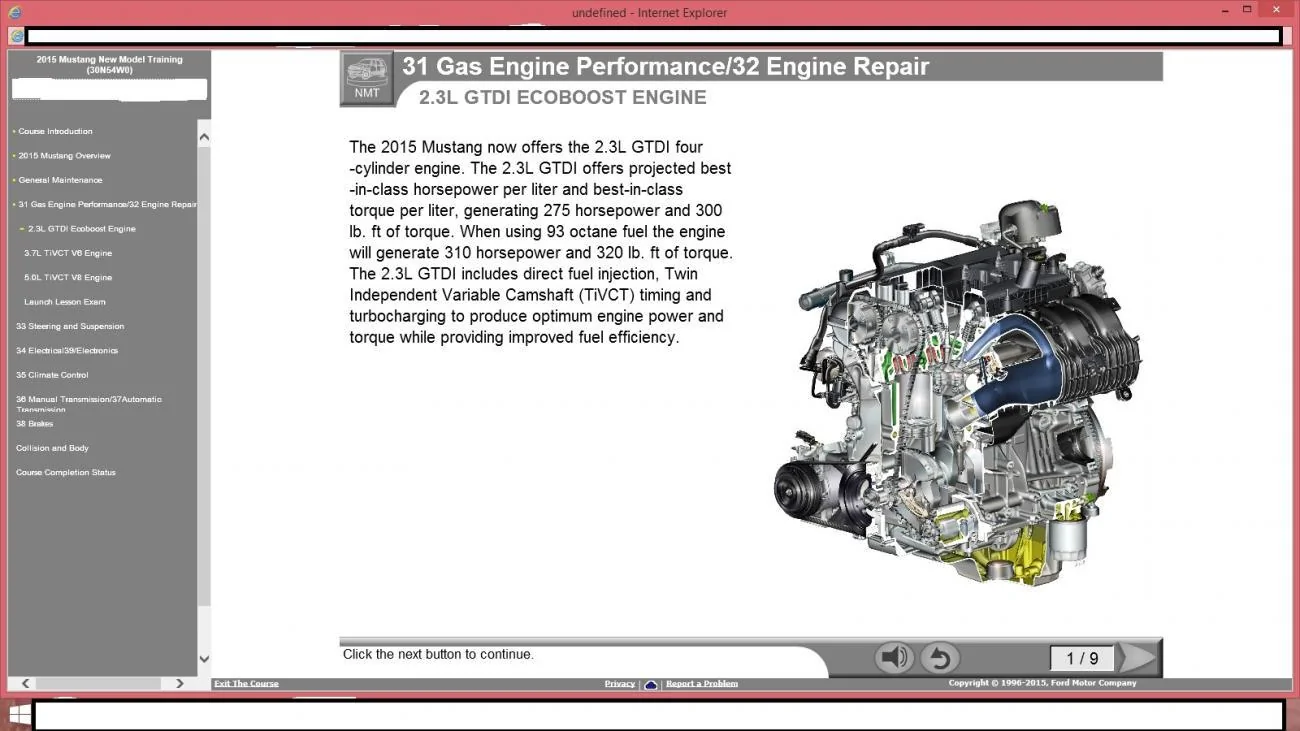Click the engine cutaway illustration
This screenshot has width=1300, height=731.
pos(958,393)
